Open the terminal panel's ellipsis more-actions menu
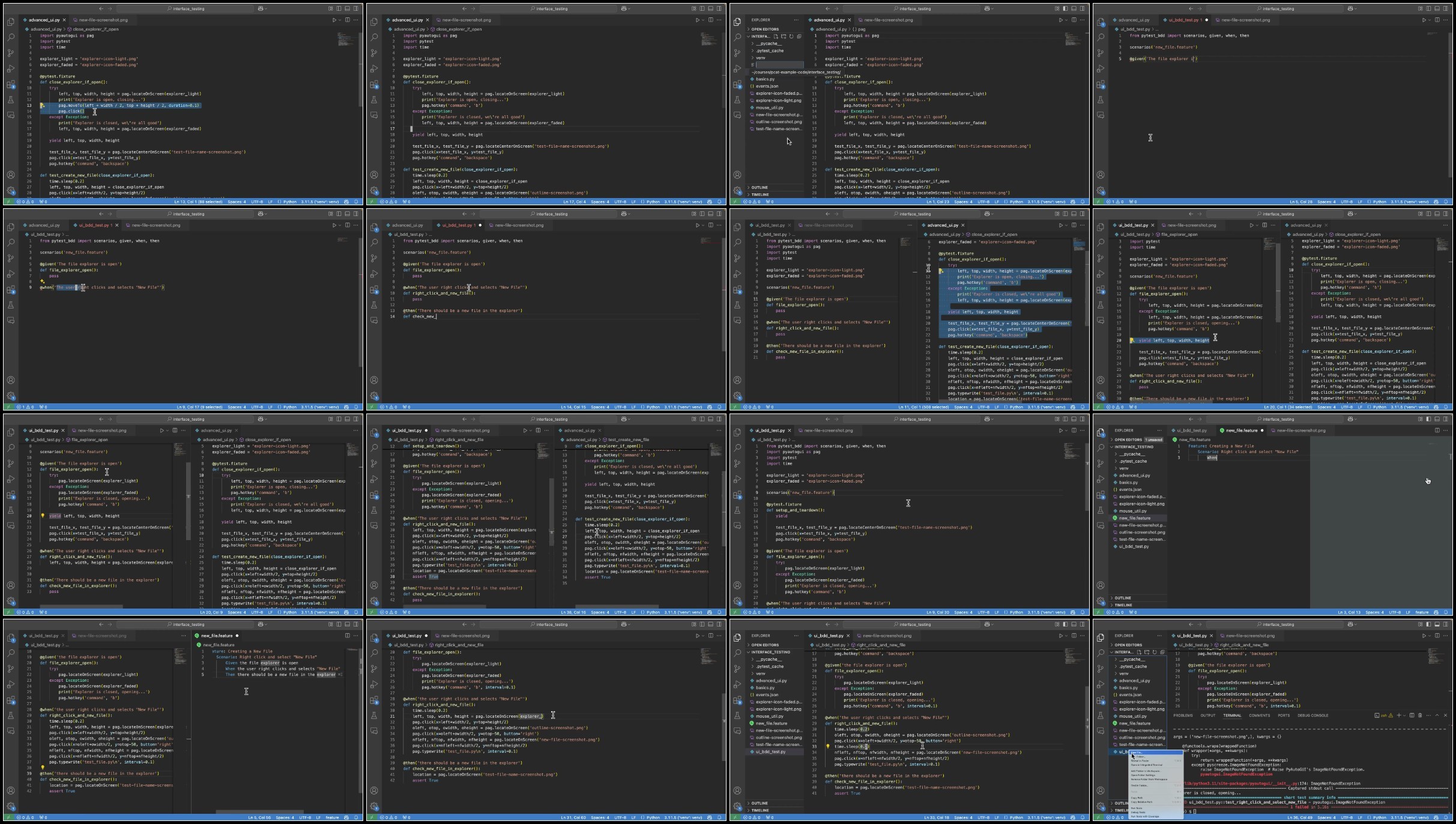Screen dimensions: 1456x824 (1428, 715)
